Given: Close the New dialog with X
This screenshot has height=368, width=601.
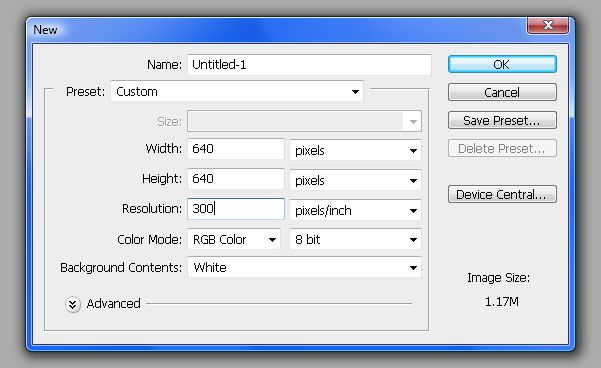Looking at the screenshot, I should pos(548,25).
